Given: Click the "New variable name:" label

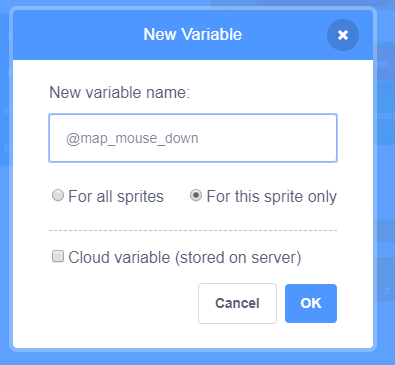Looking at the screenshot, I should 119,92.
